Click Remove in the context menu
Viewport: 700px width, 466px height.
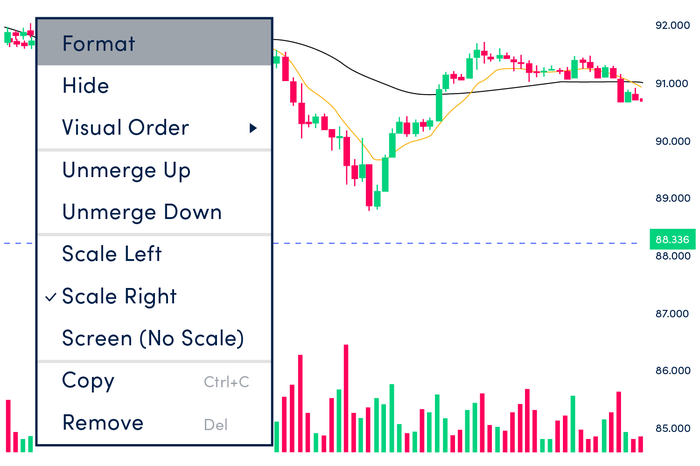pyautogui.click(x=102, y=422)
